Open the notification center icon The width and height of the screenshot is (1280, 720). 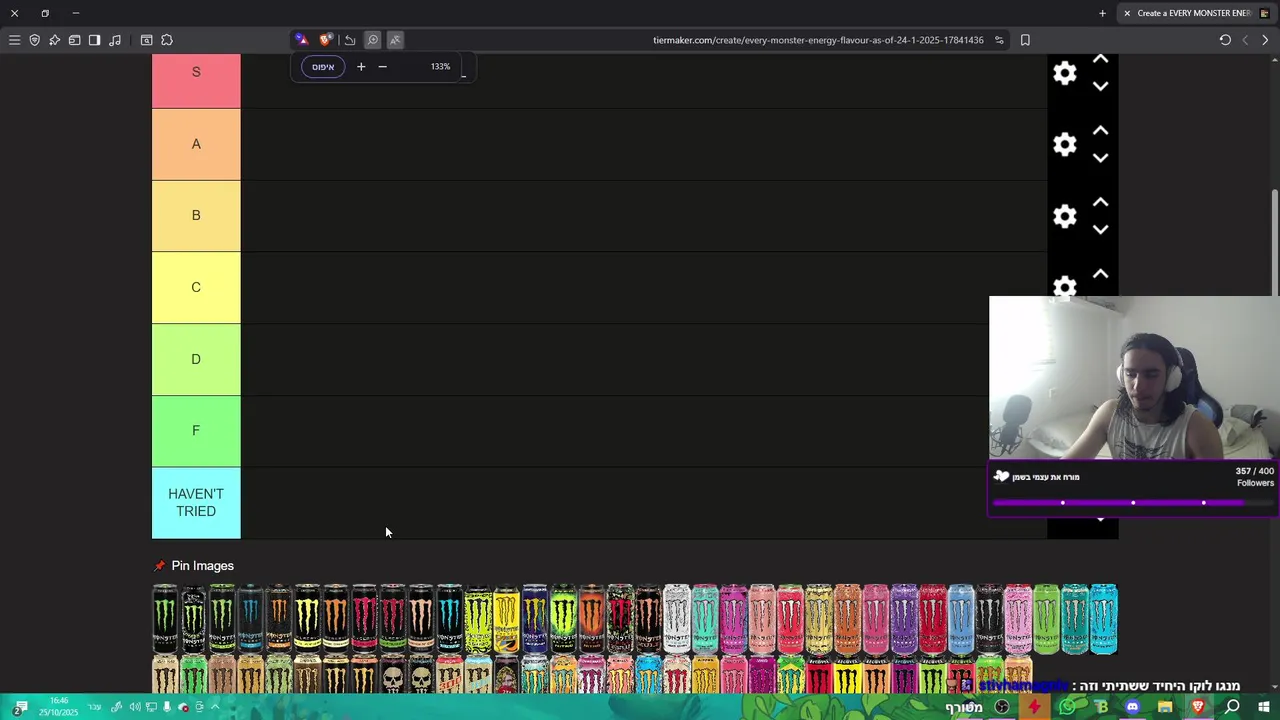[x=20, y=707]
